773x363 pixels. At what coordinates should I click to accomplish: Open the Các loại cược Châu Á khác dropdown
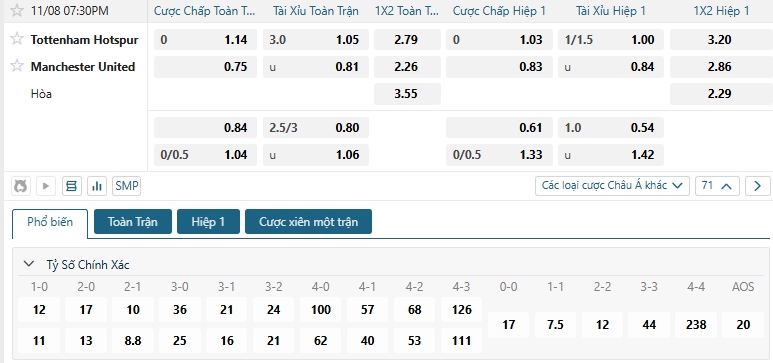tap(612, 186)
